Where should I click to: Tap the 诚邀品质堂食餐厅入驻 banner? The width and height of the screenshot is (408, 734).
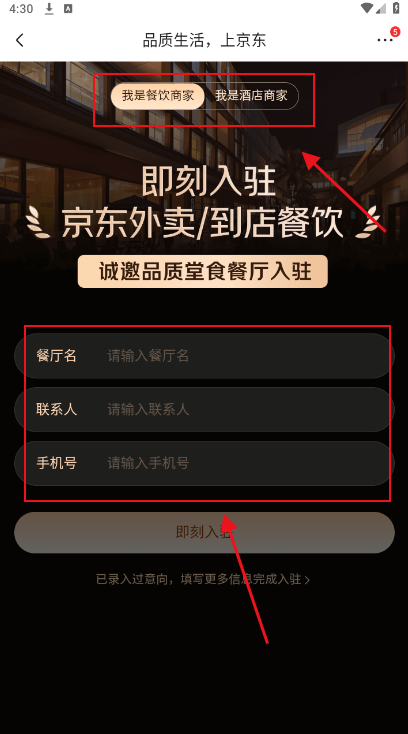[203, 272]
